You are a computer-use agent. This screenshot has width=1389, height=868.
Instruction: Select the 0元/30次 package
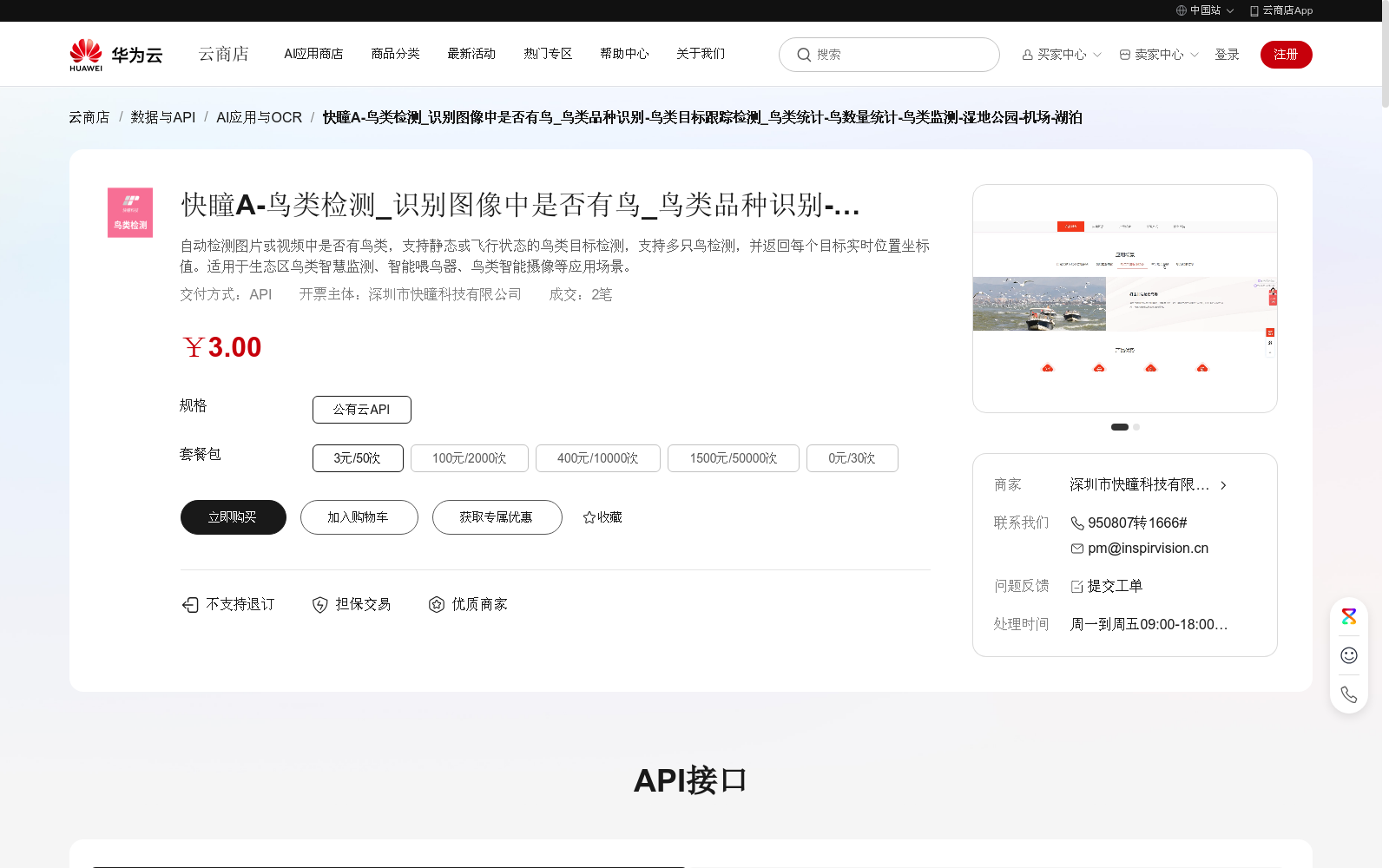point(852,458)
